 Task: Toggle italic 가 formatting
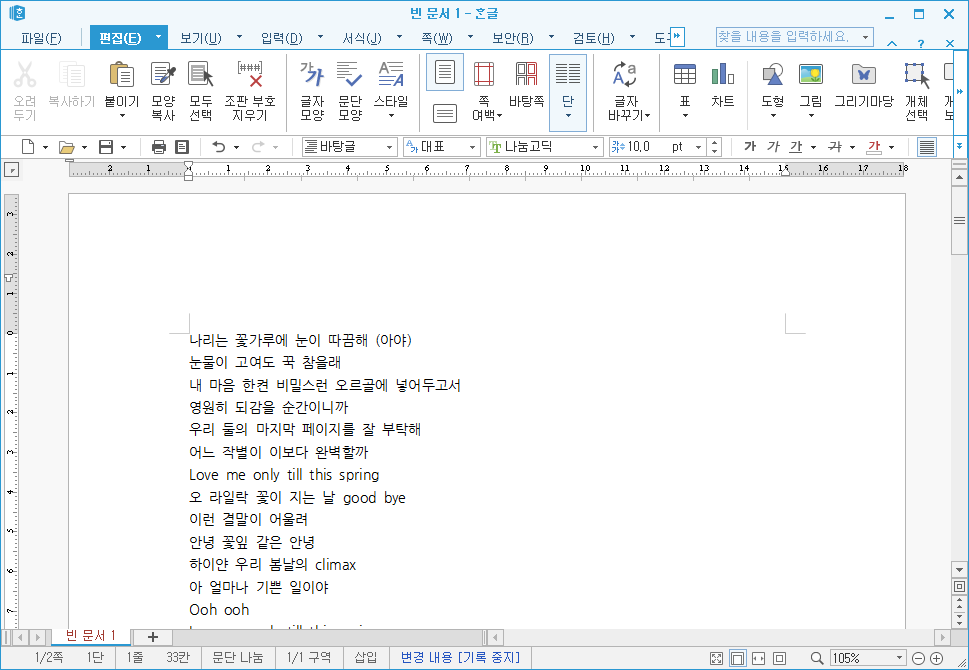[772, 146]
